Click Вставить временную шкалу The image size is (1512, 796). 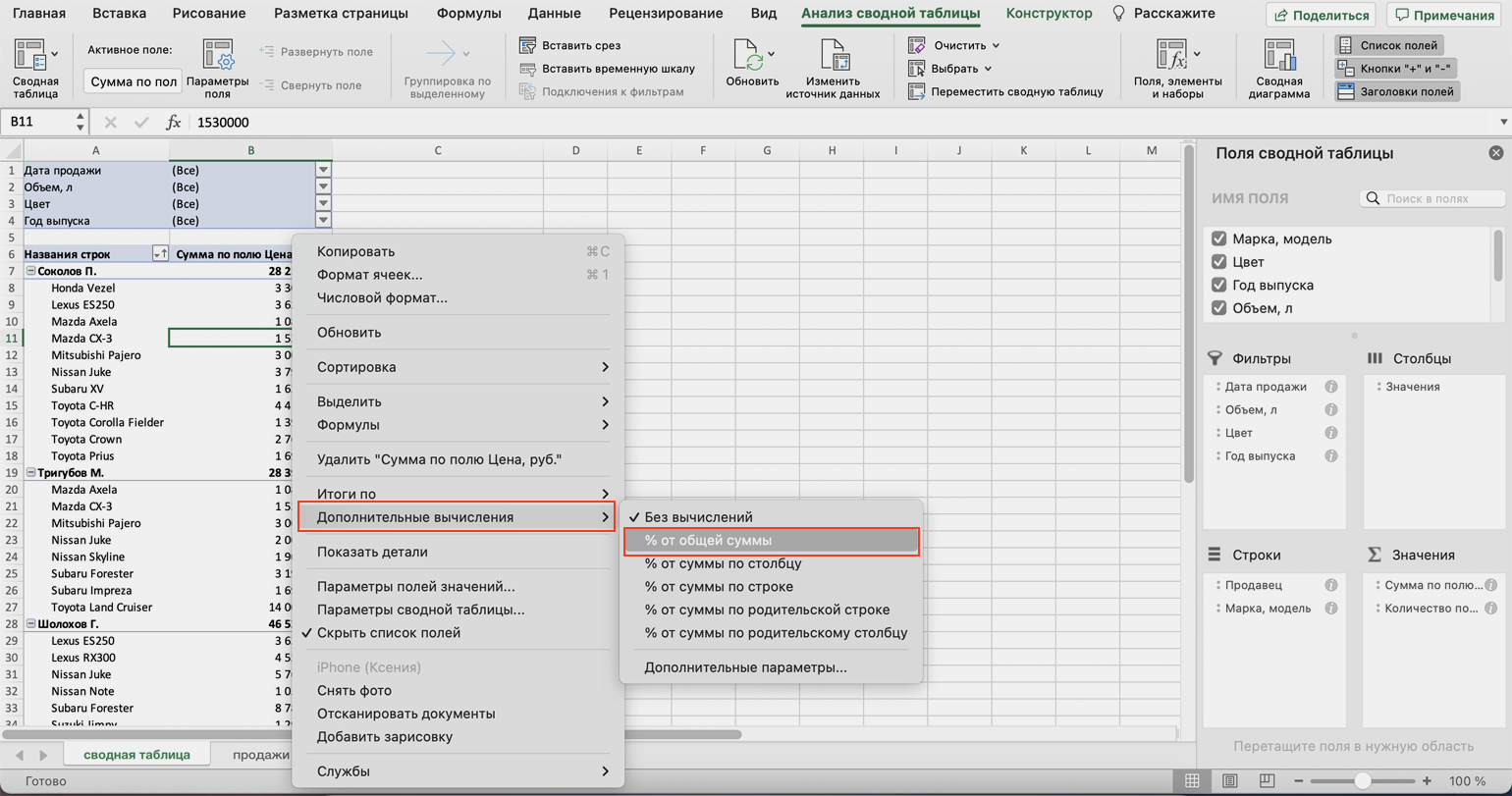point(527,69)
